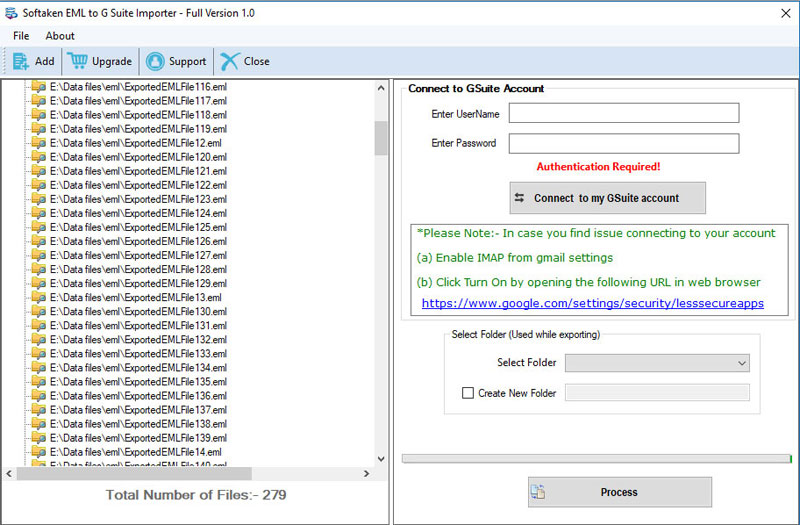Click the Authentication Required! red message

(598, 166)
